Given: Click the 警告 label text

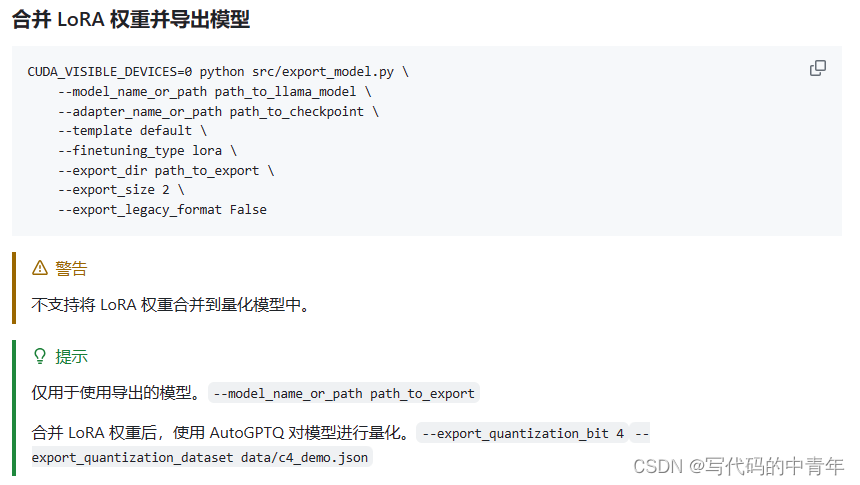Looking at the screenshot, I should click(x=71, y=268).
